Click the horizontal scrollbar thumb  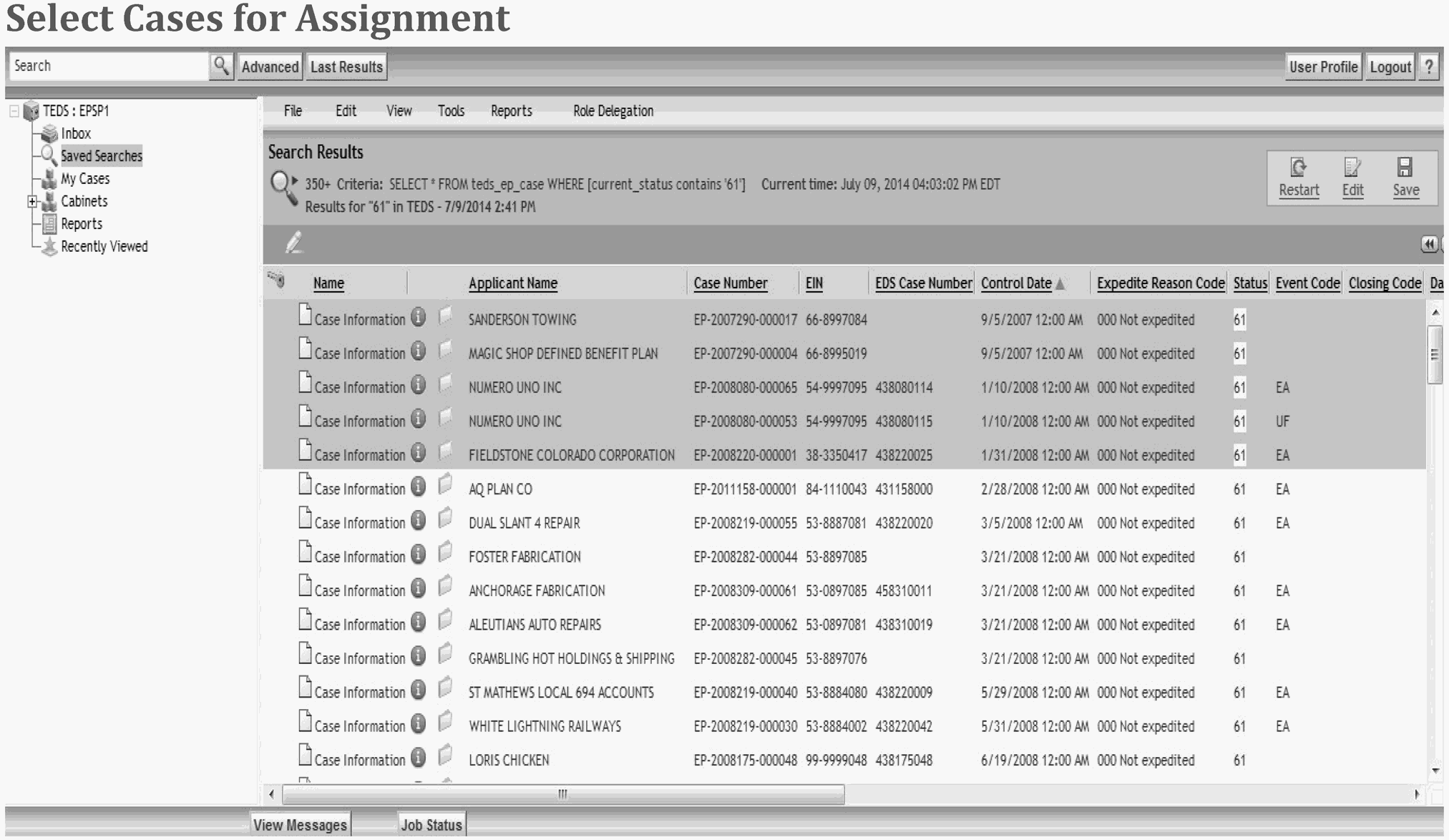(x=562, y=794)
